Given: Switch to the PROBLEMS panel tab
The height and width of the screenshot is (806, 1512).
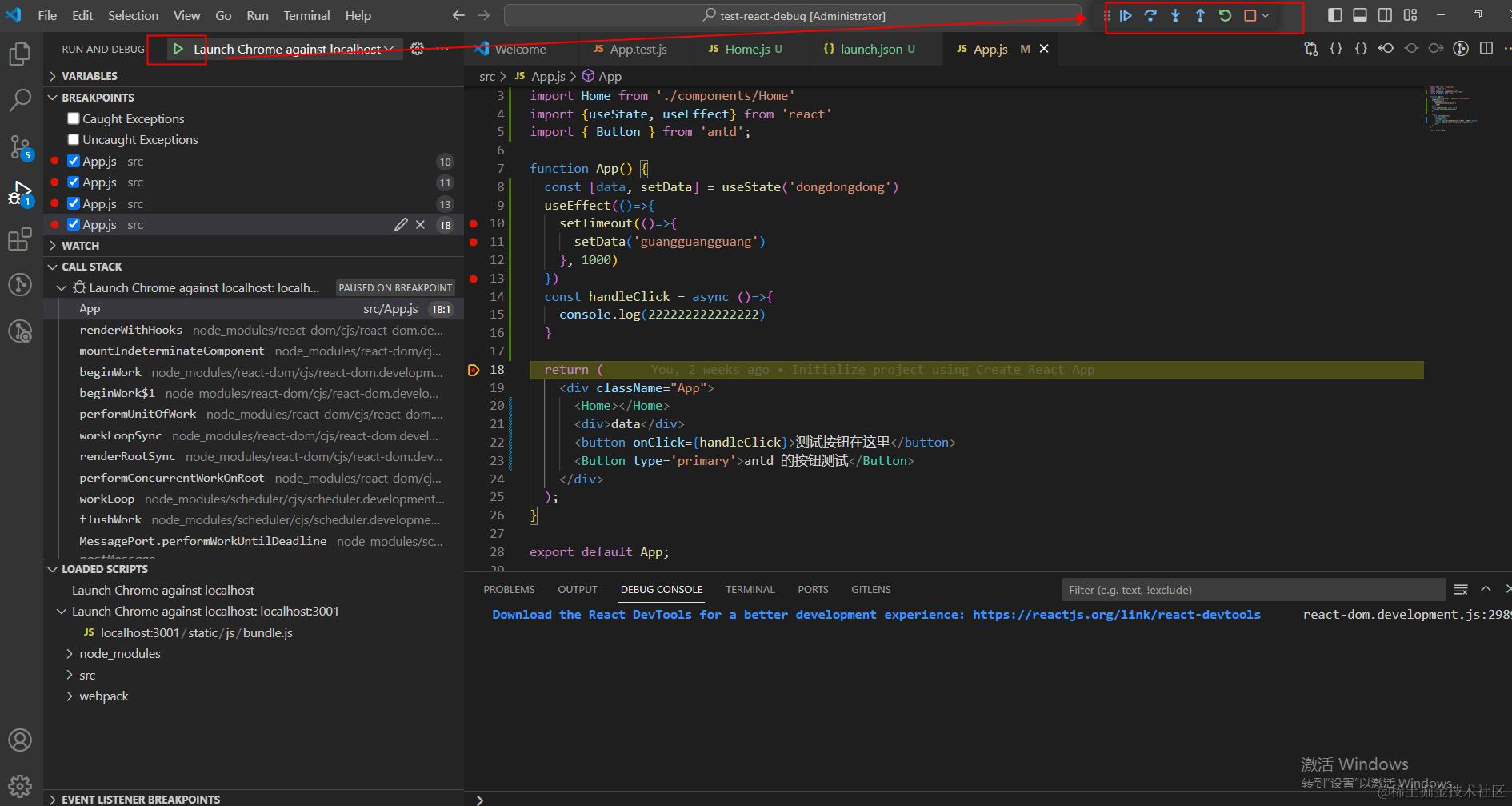Looking at the screenshot, I should pos(509,589).
